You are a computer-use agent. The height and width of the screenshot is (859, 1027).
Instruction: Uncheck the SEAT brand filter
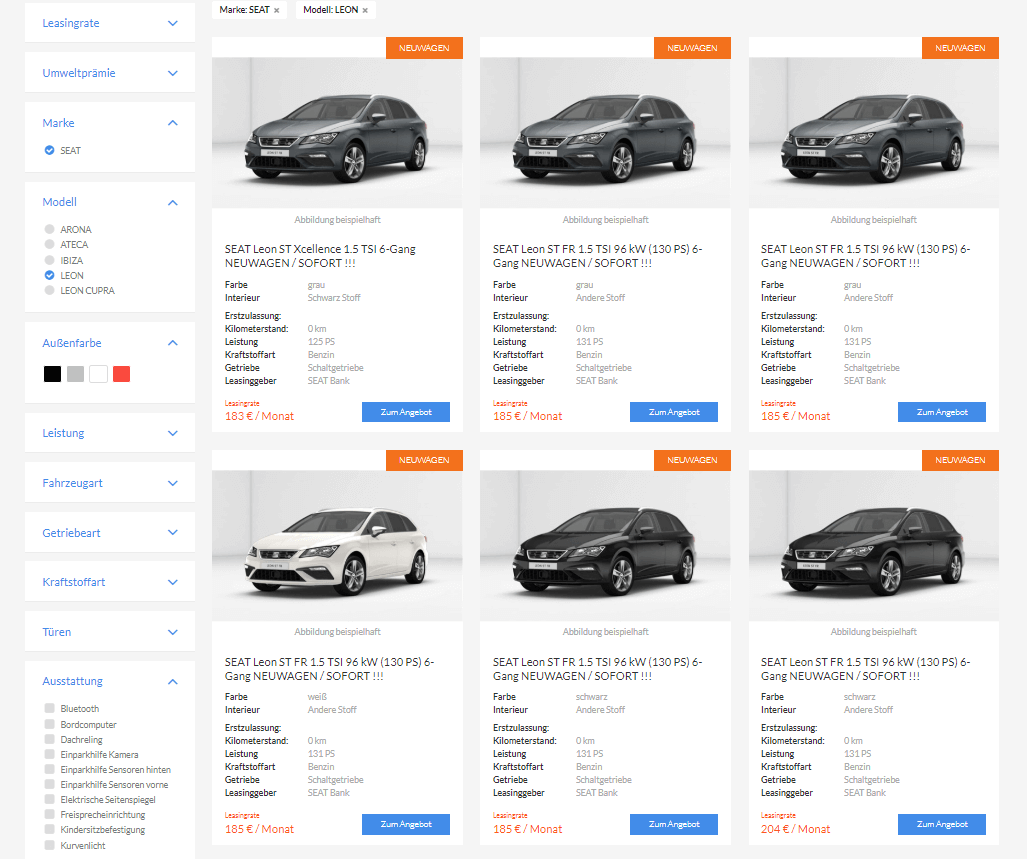(49, 151)
